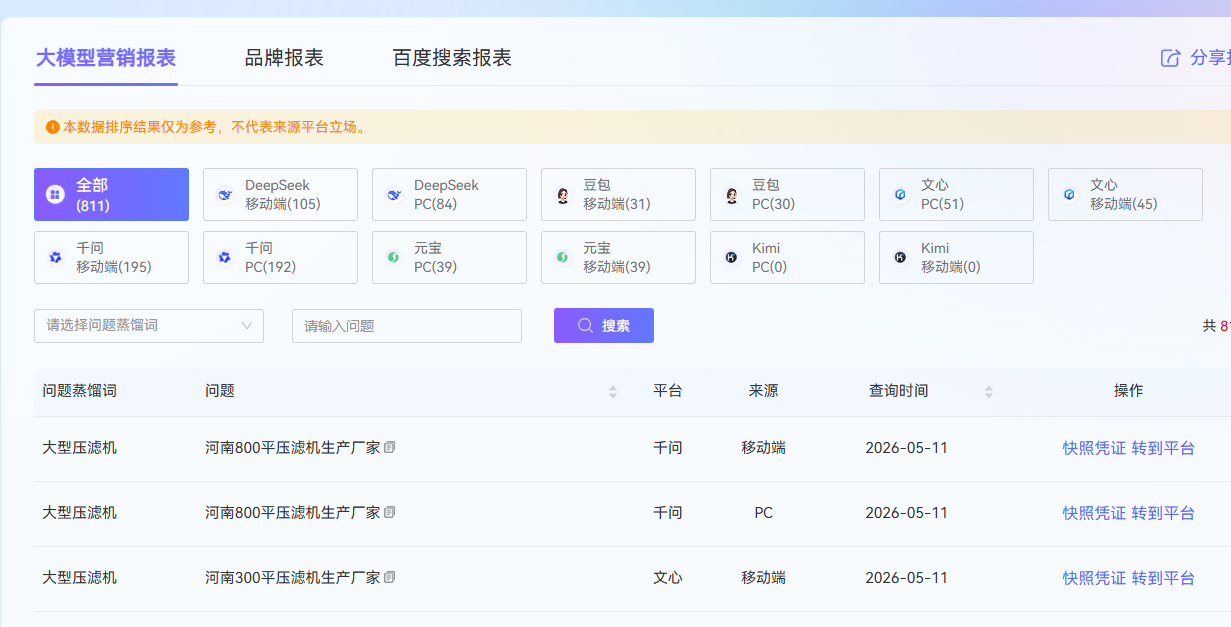Image resolution: width=1231 pixels, height=627 pixels.
Task: Click dropdown chevron of 问题蒸馏词 selector
Action: click(x=247, y=326)
